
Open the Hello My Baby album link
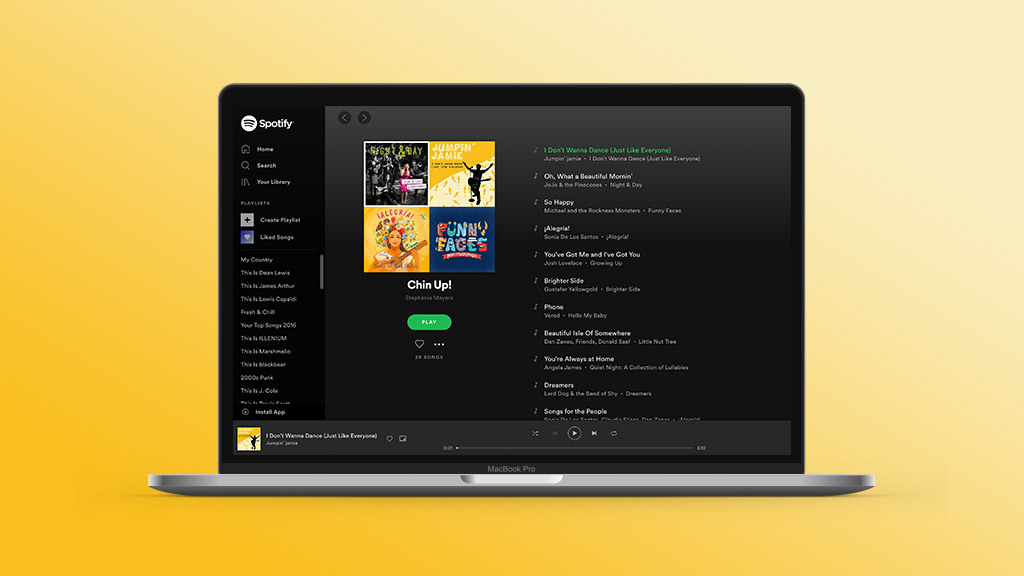(588, 315)
